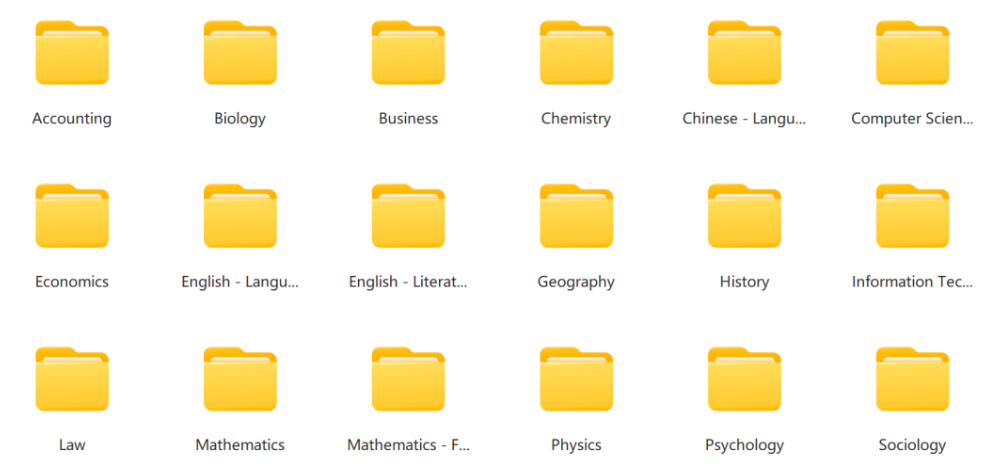Click the Mathematics folder icon
This screenshot has height=471, width=1000.
[x=240, y=380]
